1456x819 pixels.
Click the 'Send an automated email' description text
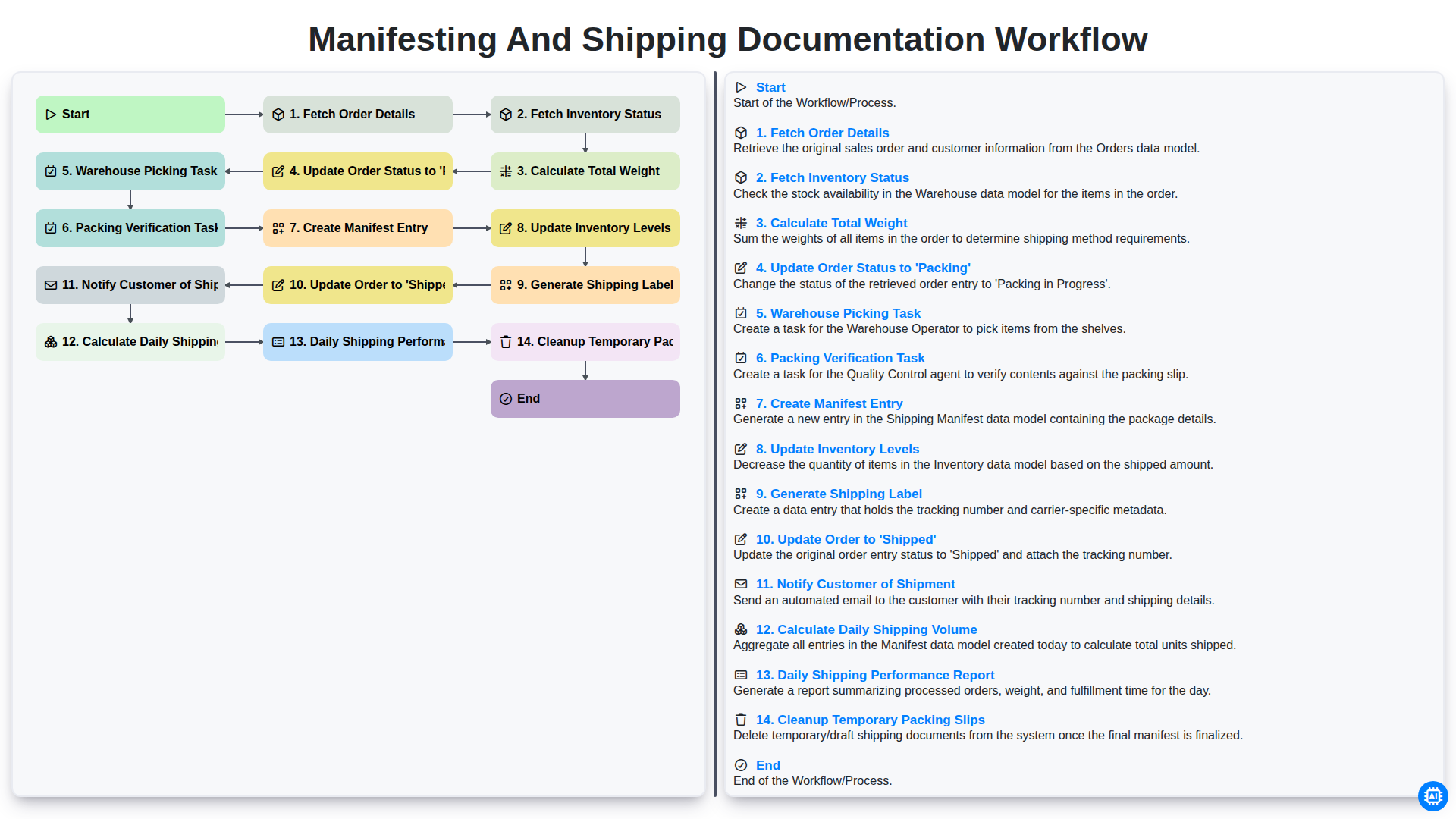(974, 601)
